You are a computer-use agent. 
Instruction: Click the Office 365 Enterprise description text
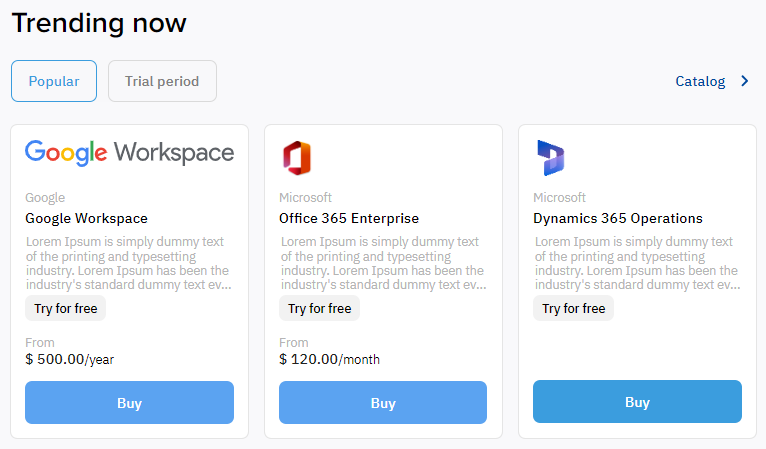click(383, 263)
